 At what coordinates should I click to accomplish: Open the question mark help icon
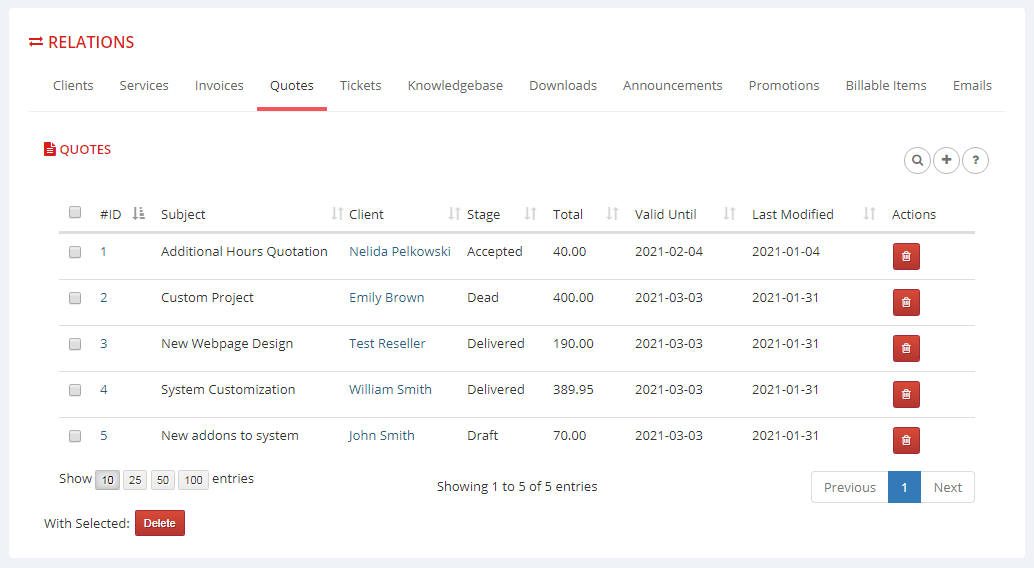click(x=975, y=160)
